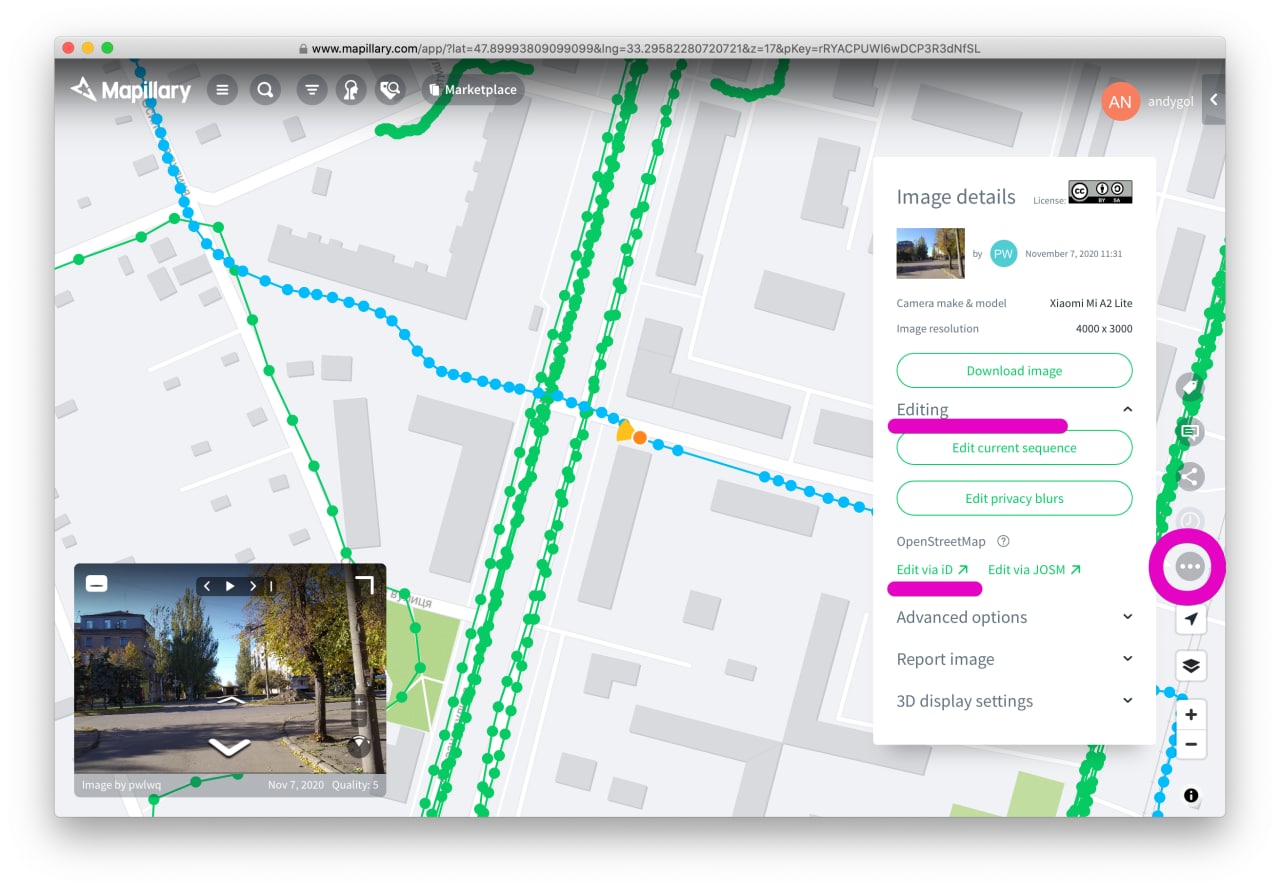Image resolution: width=1280 pixels, height=889 pixels.
Task: Click the Mapillary logo
Action: [131, 90]
